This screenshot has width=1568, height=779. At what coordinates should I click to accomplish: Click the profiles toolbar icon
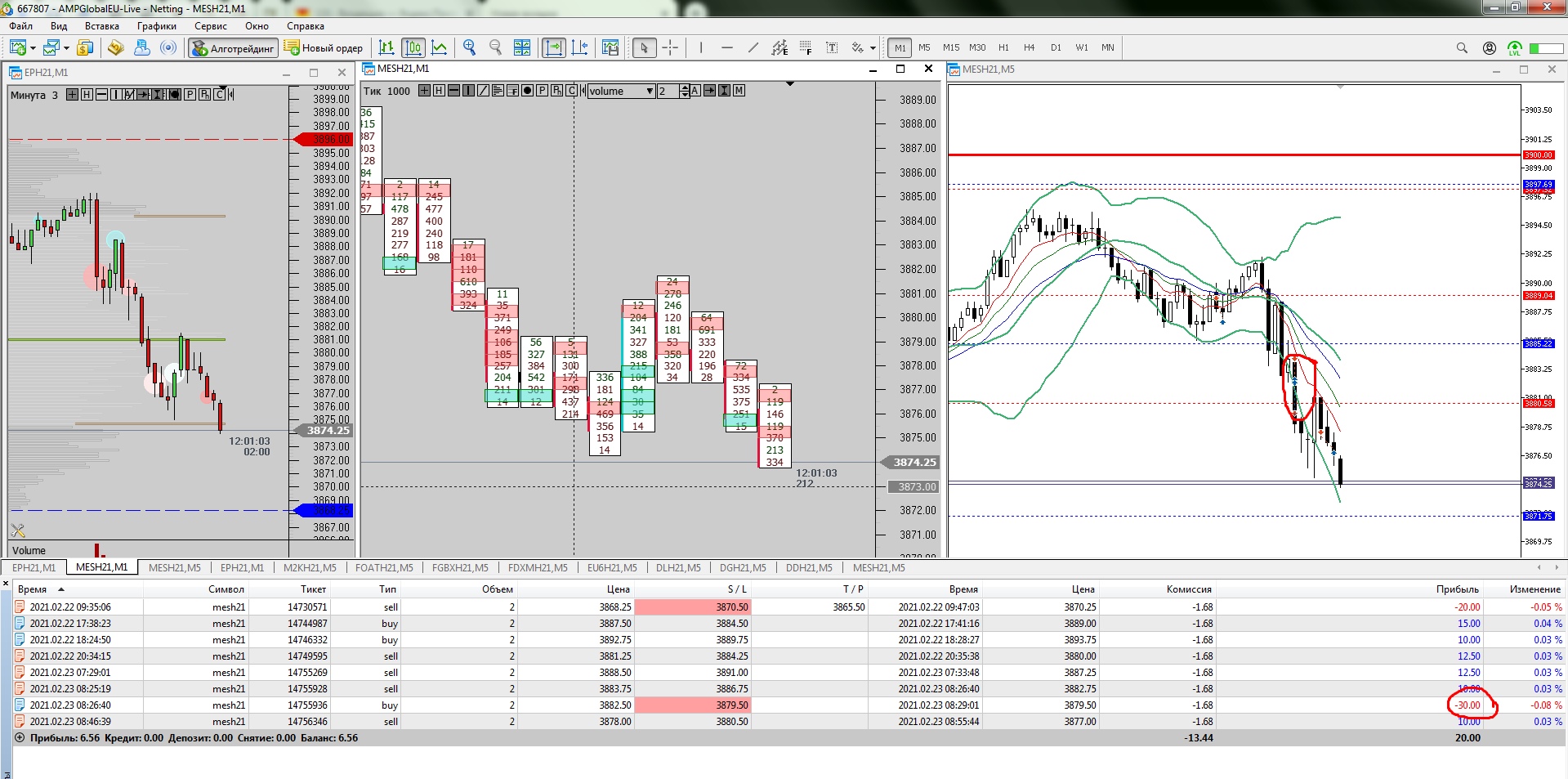(x=51, y=47)
